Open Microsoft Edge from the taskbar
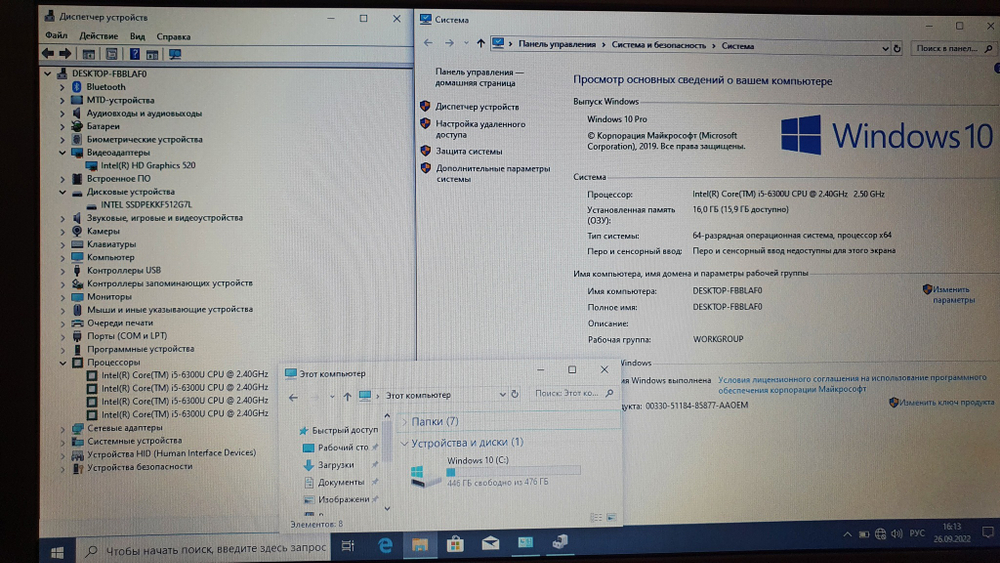This screenshot has height=563, width=1000. pyautogui.click(x=385, y=546)
